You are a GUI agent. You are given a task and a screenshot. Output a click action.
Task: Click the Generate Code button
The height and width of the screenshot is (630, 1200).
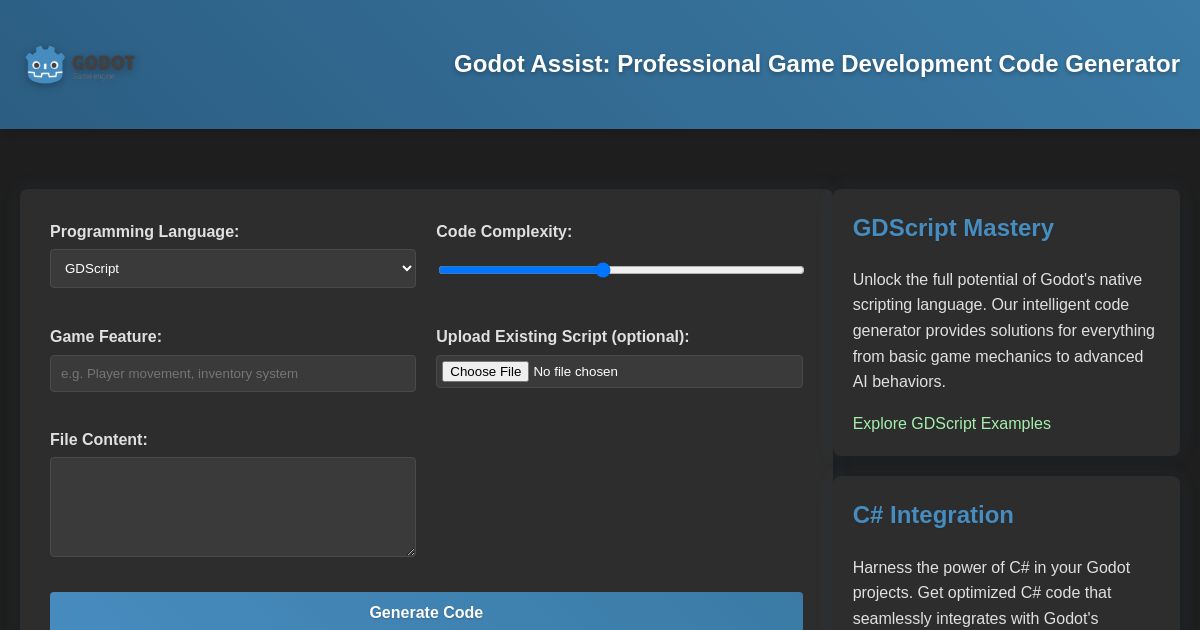pos(426,613)
